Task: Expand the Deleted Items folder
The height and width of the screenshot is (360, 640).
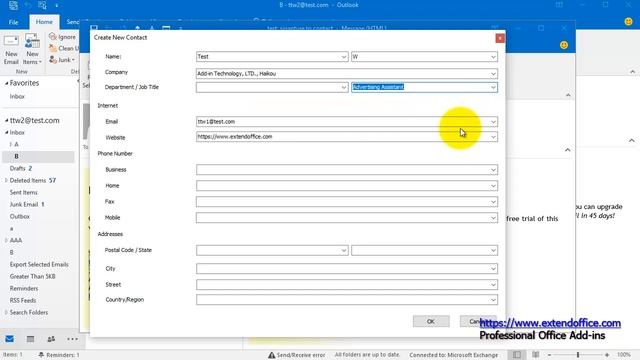Action: click(x=6, y=180)
